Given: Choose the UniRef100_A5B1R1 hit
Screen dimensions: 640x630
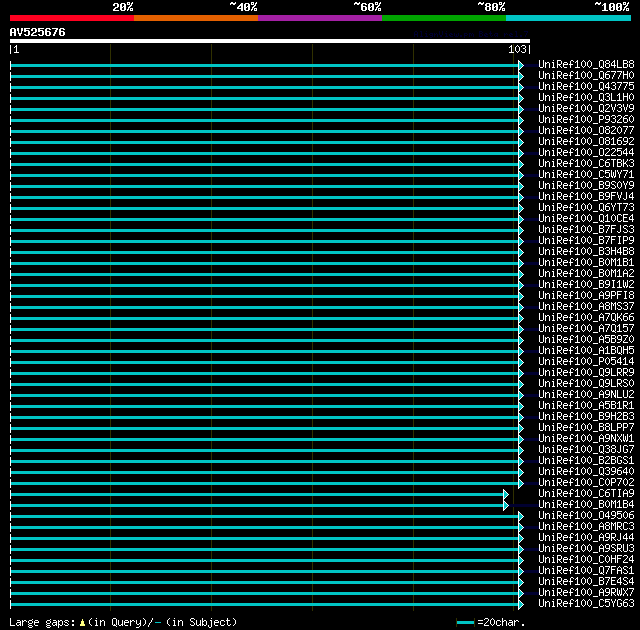Looking at the screenshot, I should 586,406.
